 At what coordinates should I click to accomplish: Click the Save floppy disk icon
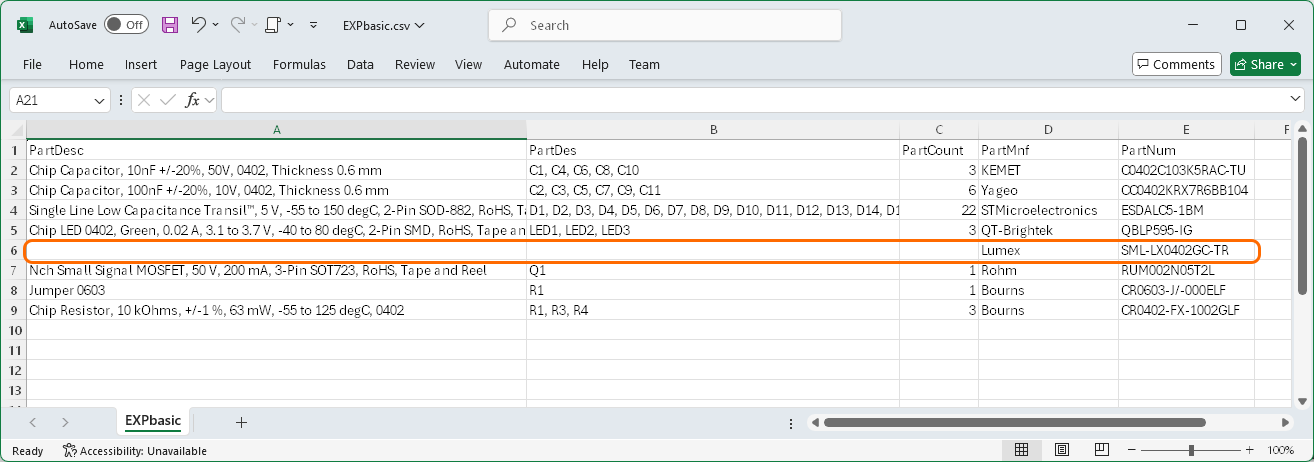tap(170, 24)
